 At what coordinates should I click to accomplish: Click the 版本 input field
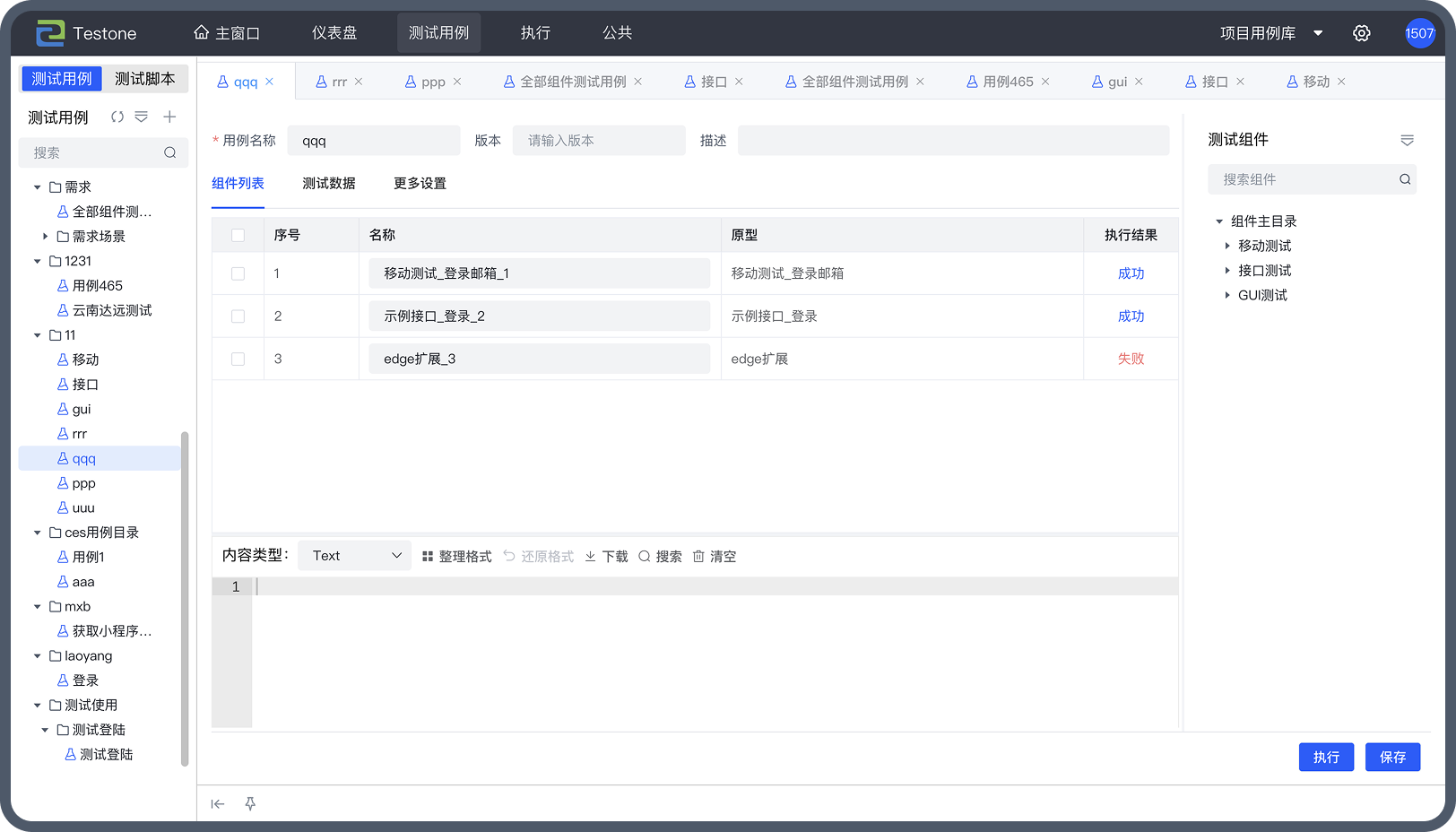pyautogui.click(x=599, y=141)
